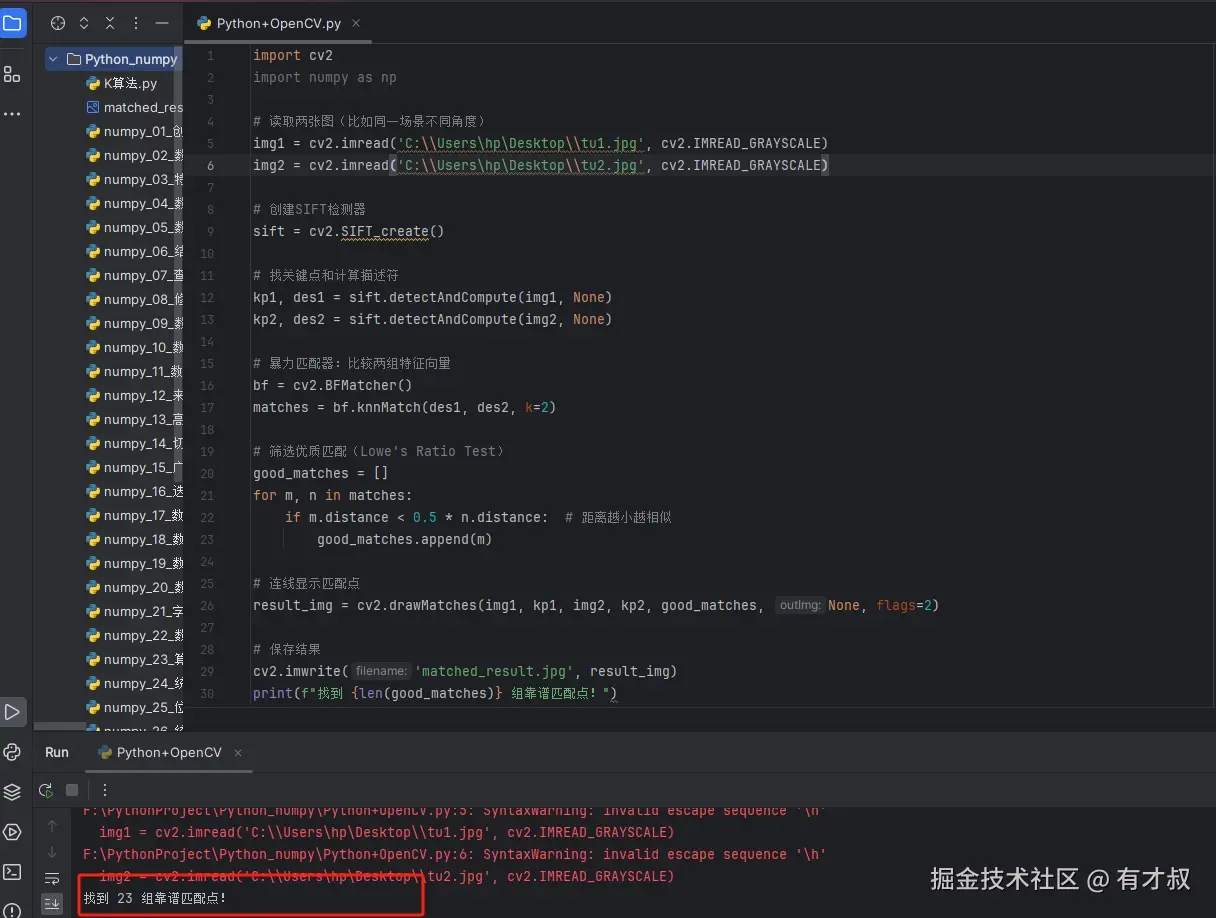The height and width of the screenshot is (918, 1216).
Task: Open more run toolbar actions
Action: click(x=104, y=790)
